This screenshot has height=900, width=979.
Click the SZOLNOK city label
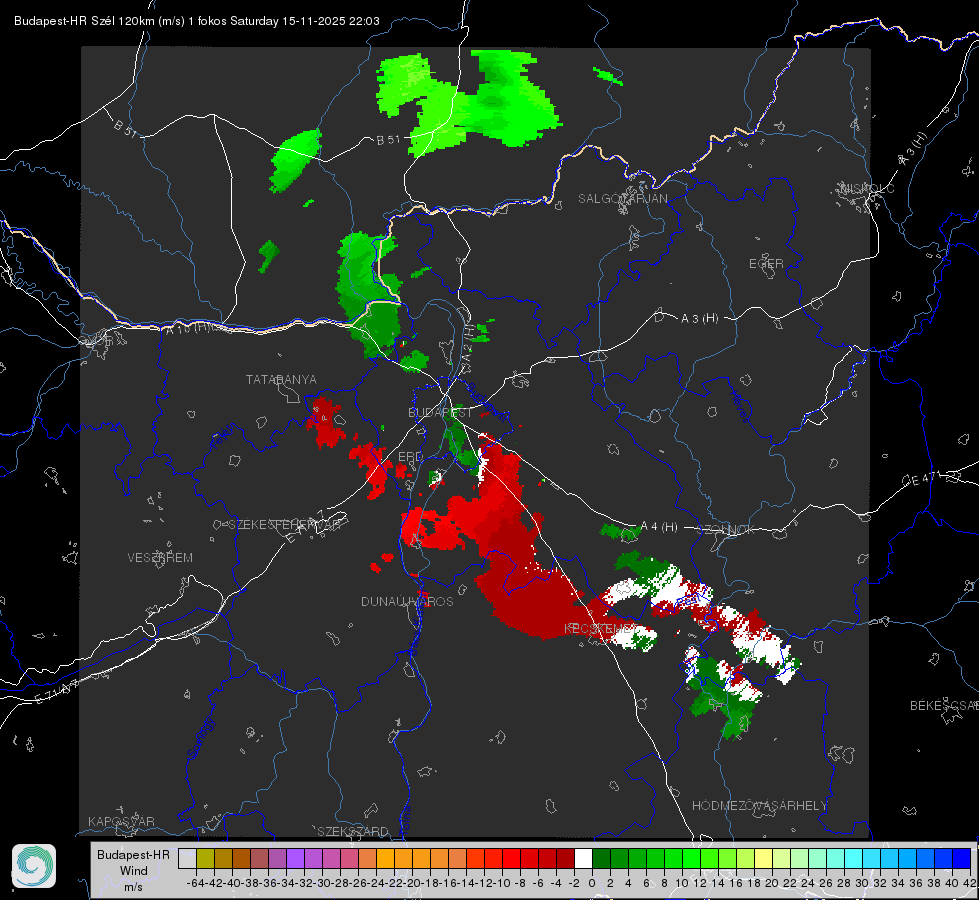coord(726,530)
